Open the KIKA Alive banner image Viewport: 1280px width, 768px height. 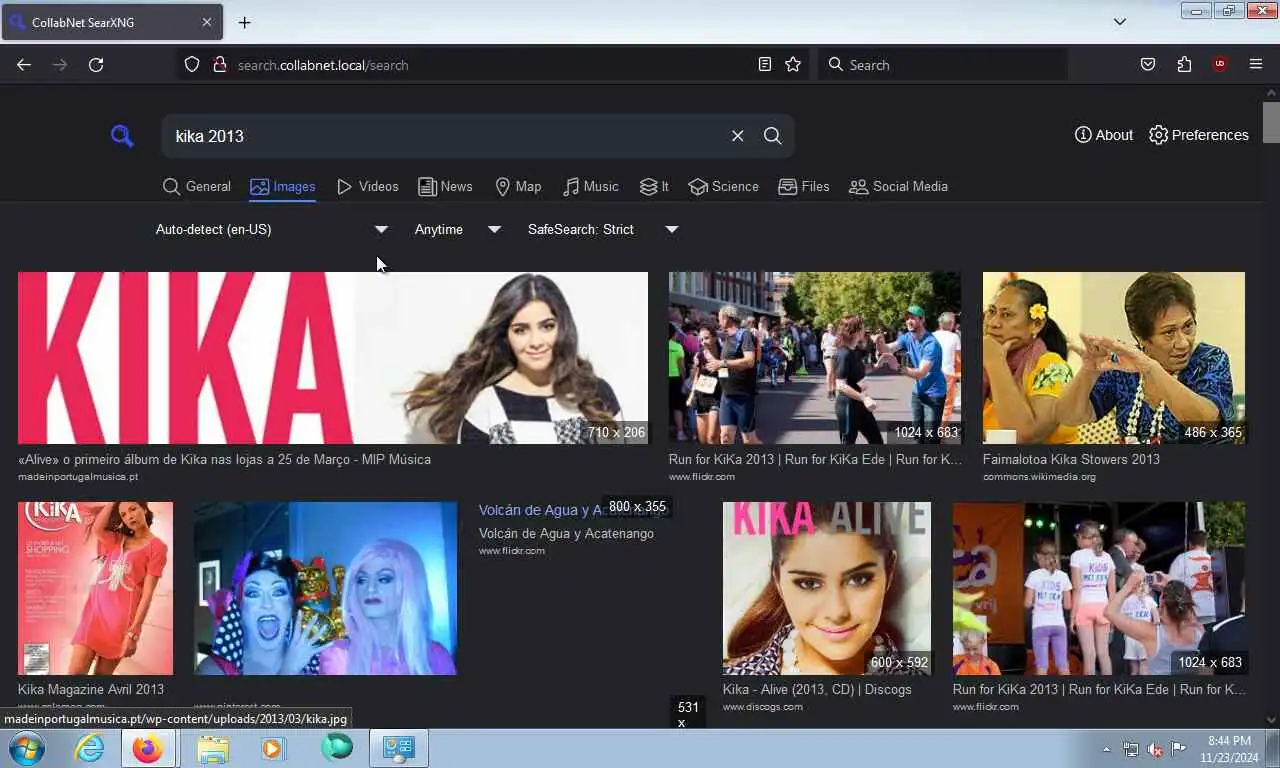[x=333, y=358]
